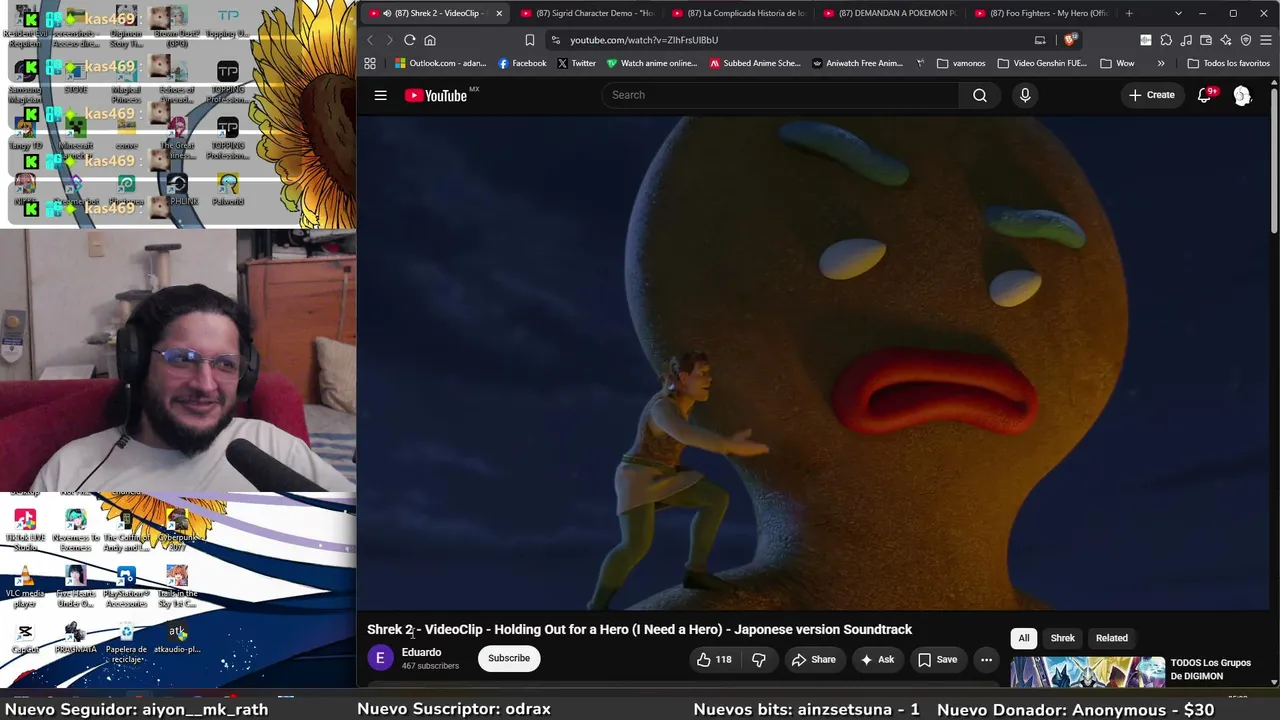Close the Shrek 2 VideoClip tab

499,13
